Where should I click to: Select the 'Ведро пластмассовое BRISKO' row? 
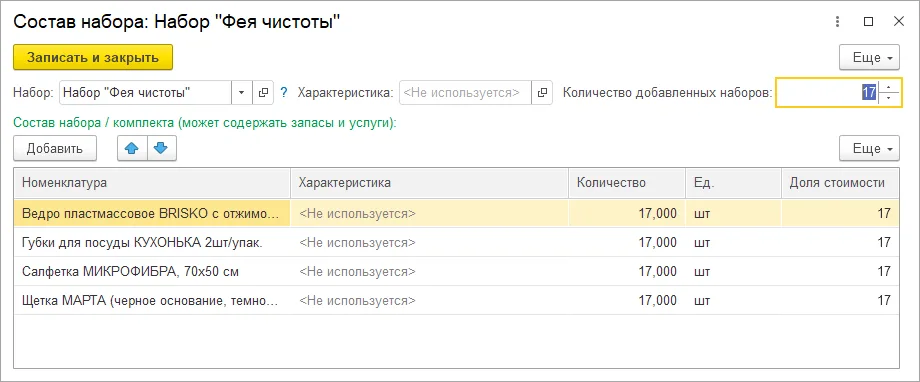456,214
